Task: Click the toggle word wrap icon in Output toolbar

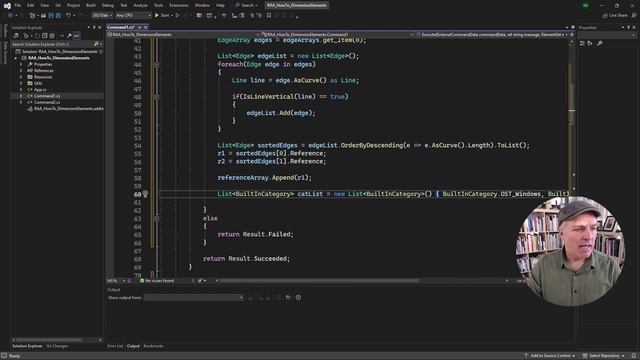Action: pyautogui.click(x=288, y=298)
